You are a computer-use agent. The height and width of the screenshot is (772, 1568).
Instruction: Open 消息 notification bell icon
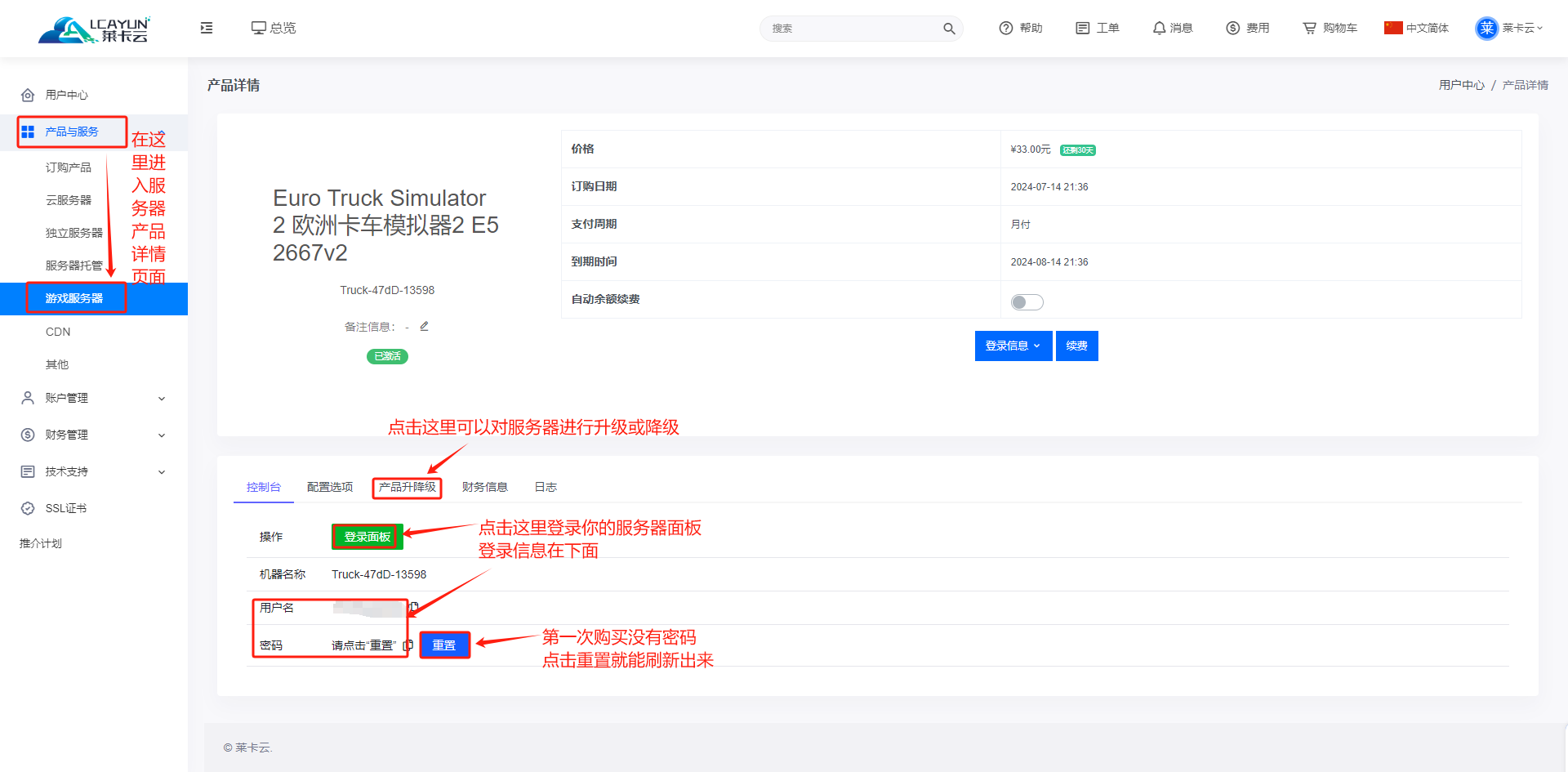(1159, 28)
